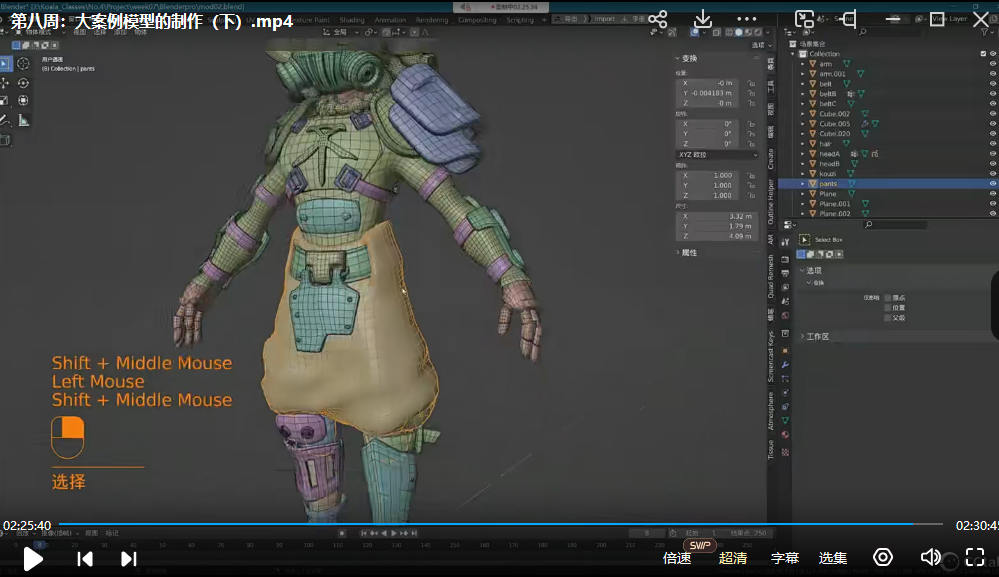Click the 选集 episode selection button
The width and height of the screenshot is (999, 577).
click(x=833, y=558)
